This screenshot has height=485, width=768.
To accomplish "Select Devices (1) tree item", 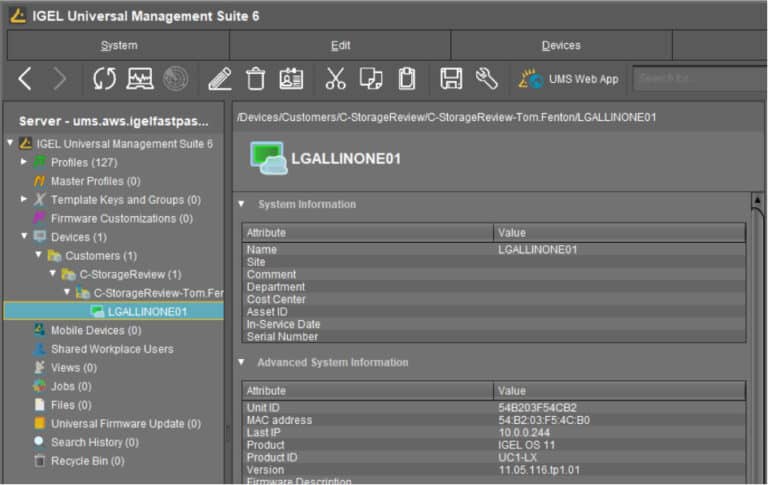I will (x=78, y=237).
